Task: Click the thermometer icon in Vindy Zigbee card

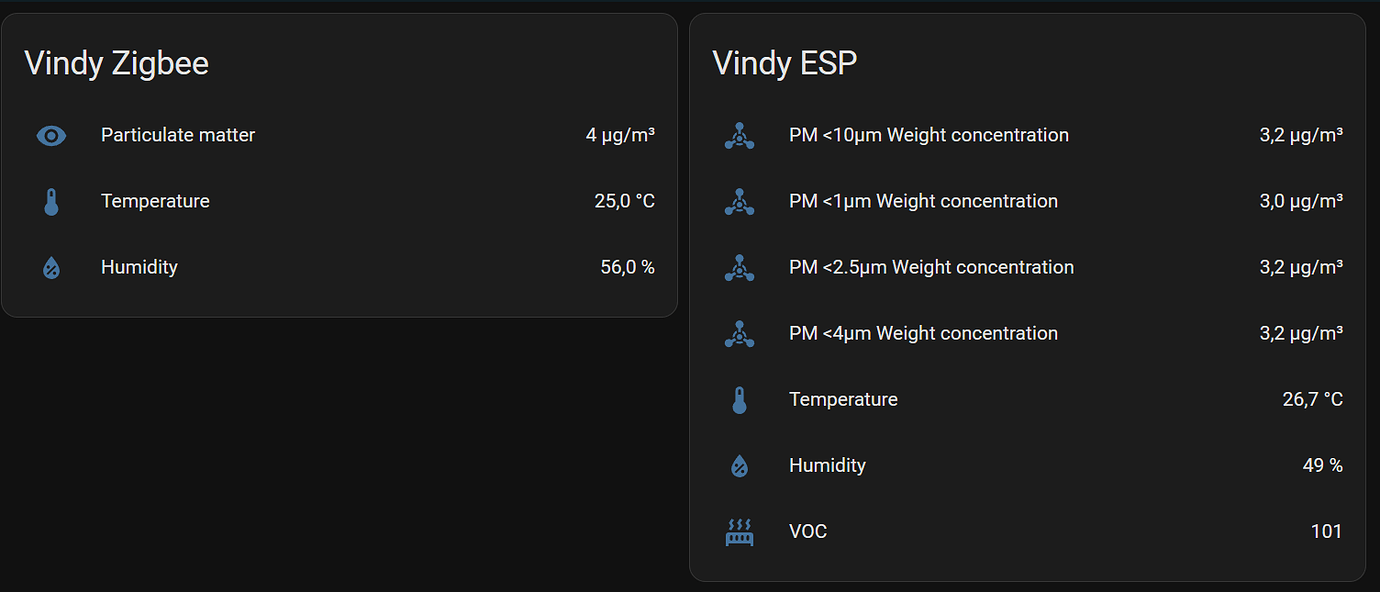Action: tap(51, 201)
